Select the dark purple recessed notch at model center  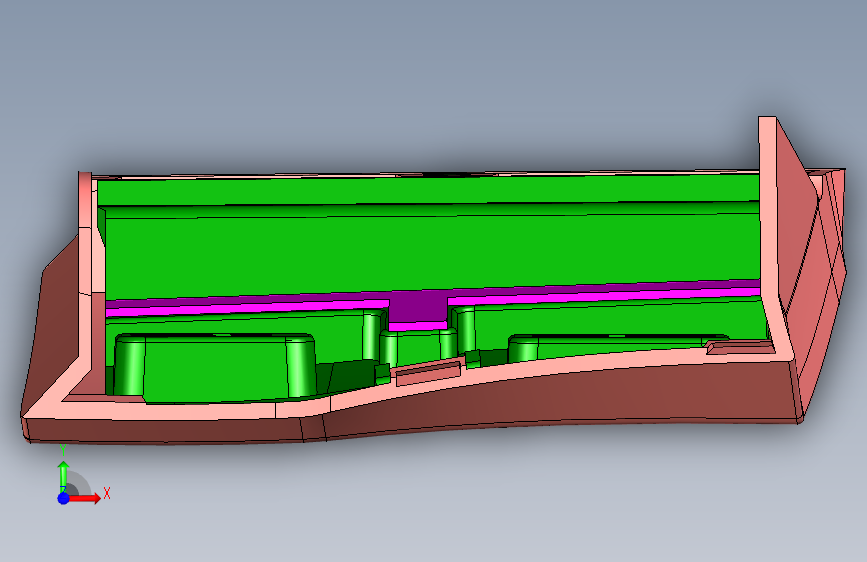[x=418, y=308]
